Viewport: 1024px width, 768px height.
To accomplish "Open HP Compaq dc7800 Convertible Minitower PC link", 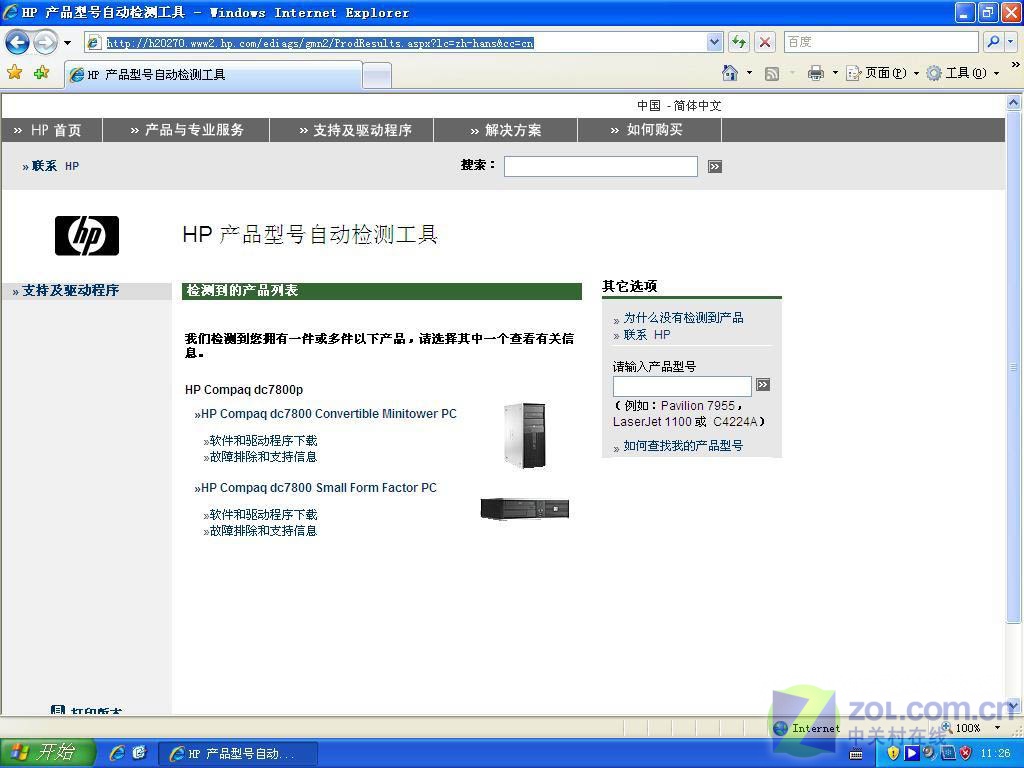I will point(325,413).
